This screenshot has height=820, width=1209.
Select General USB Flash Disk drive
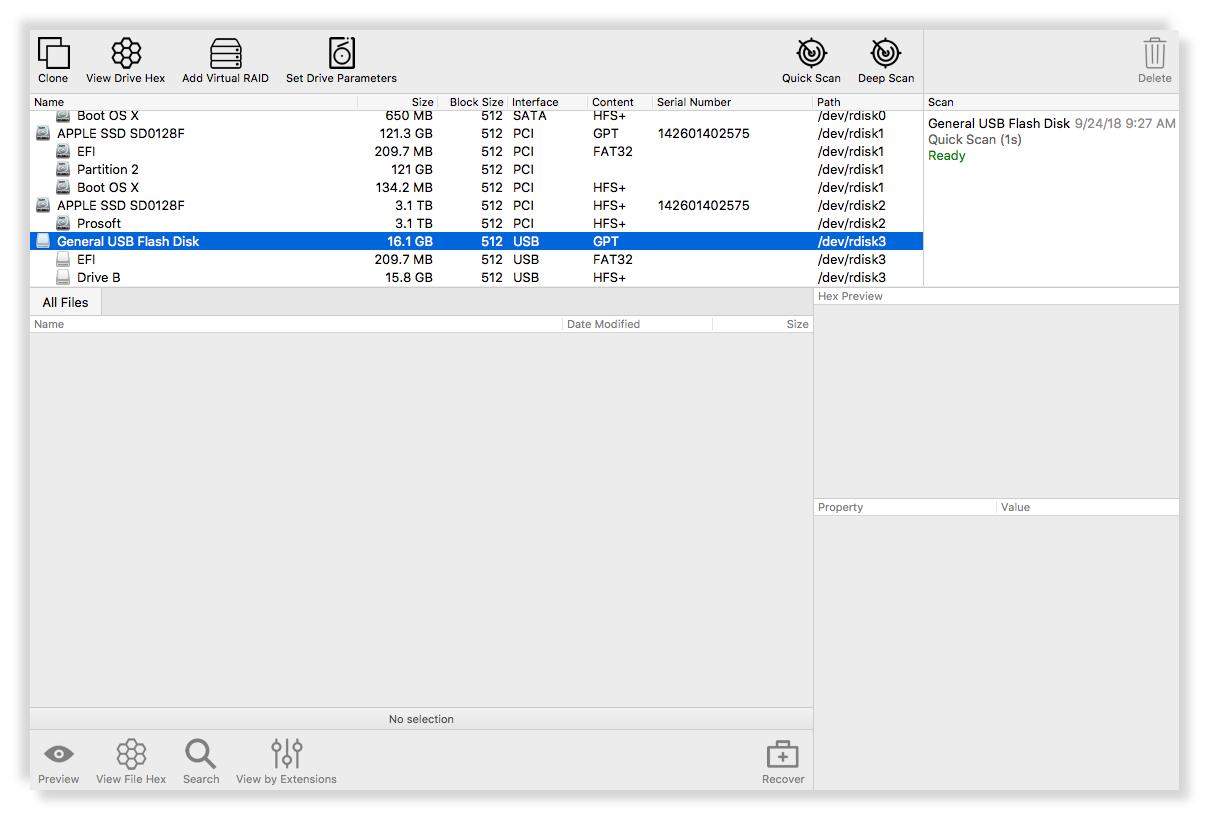tap(128, 241)
